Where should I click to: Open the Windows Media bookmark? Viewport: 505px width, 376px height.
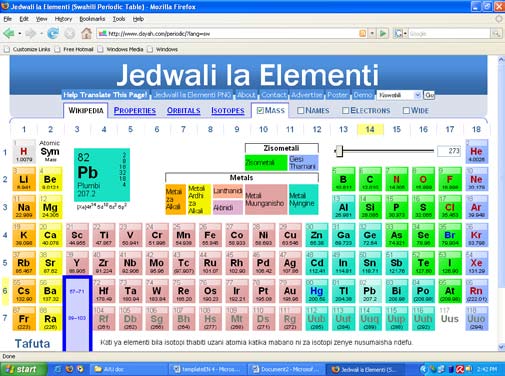pyautogui.click(x=120, y=49)
